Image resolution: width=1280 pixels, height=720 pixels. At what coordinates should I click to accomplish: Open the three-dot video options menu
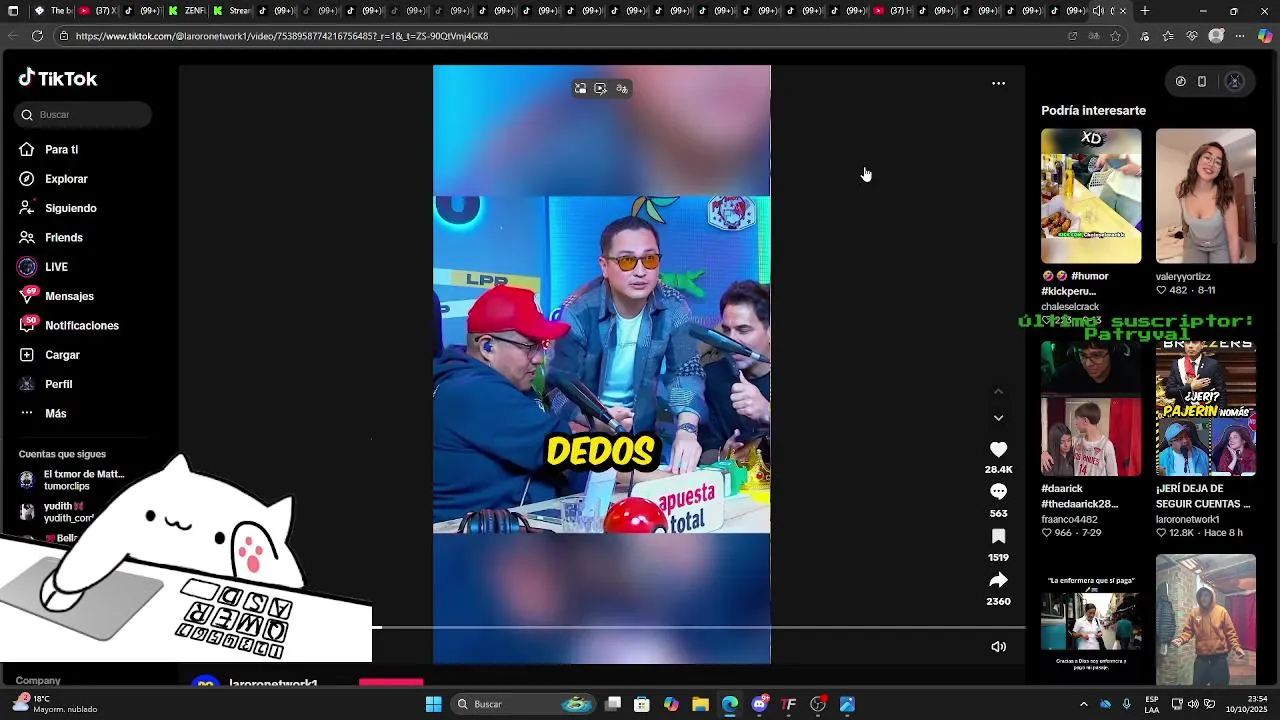998,84
